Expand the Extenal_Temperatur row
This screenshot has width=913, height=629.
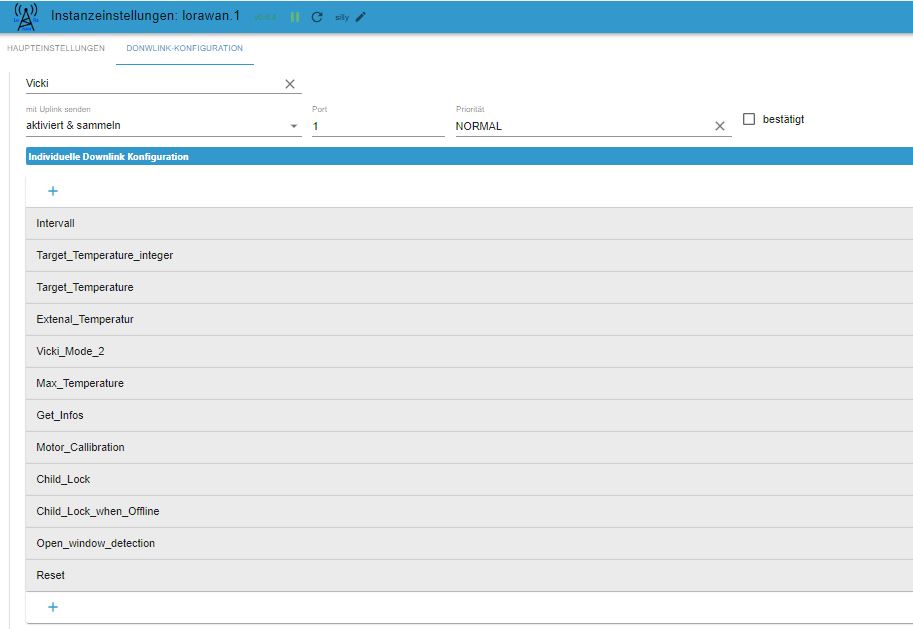tap(469, 319)
